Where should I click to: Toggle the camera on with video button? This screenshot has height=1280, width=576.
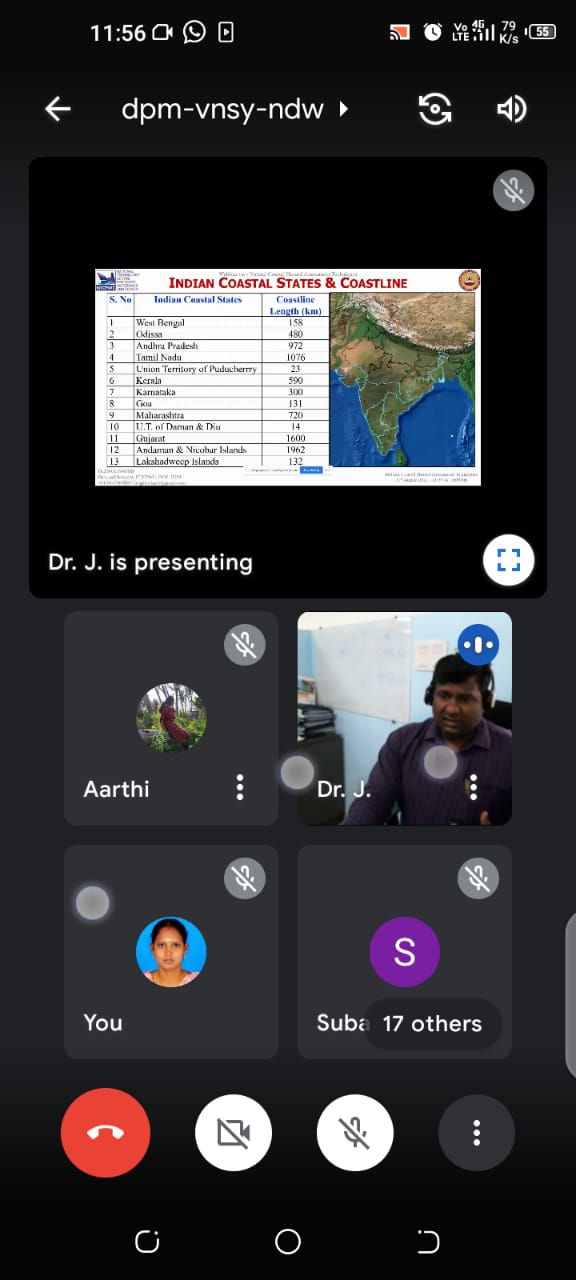point(233,1132)
